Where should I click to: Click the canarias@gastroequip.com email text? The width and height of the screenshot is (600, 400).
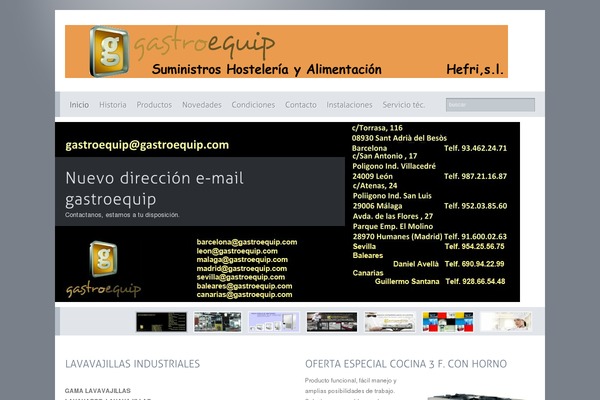(x=245, y=294)
